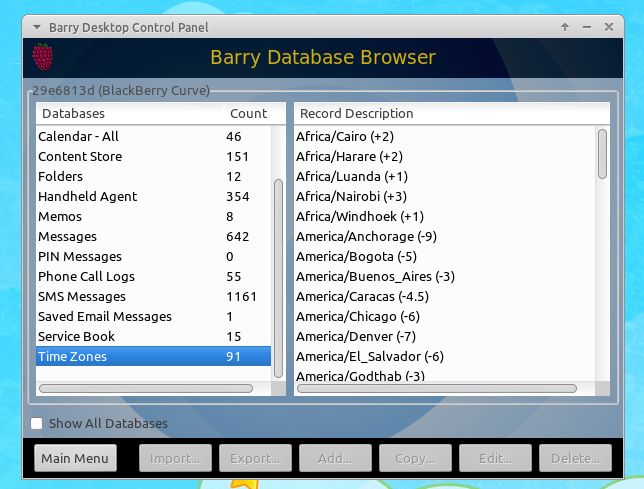Select the Memos database row
Viewport: 644px width, 489px height.
tap(154, 216)
